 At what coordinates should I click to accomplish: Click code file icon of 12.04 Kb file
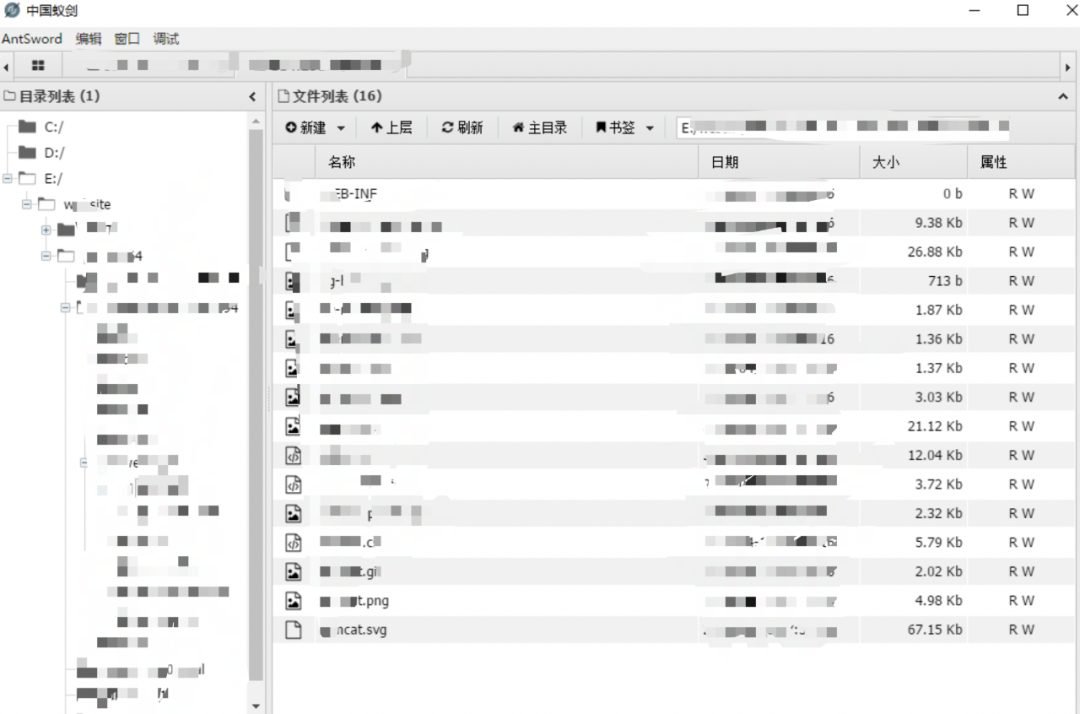pos(293,455)
